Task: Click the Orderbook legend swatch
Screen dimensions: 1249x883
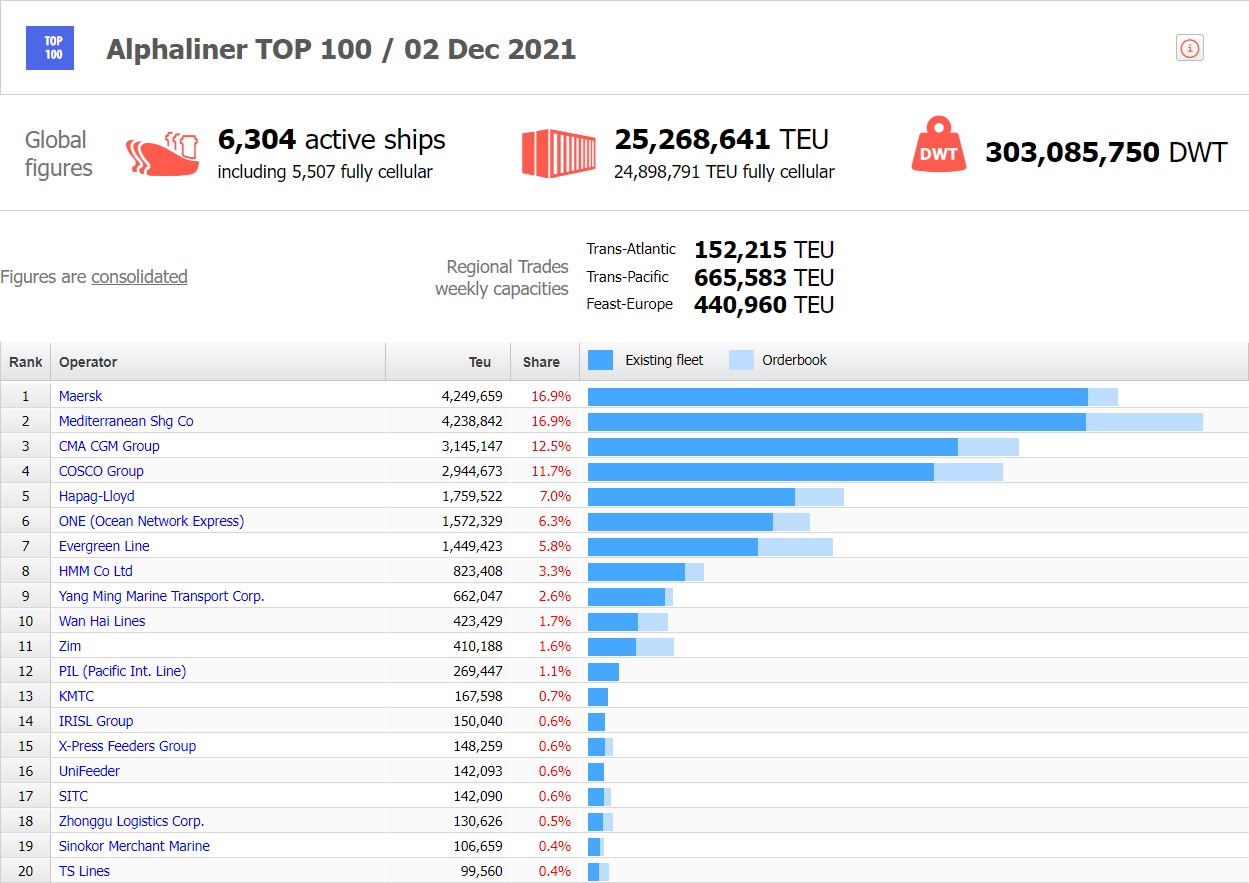Action: coord(741,360)
